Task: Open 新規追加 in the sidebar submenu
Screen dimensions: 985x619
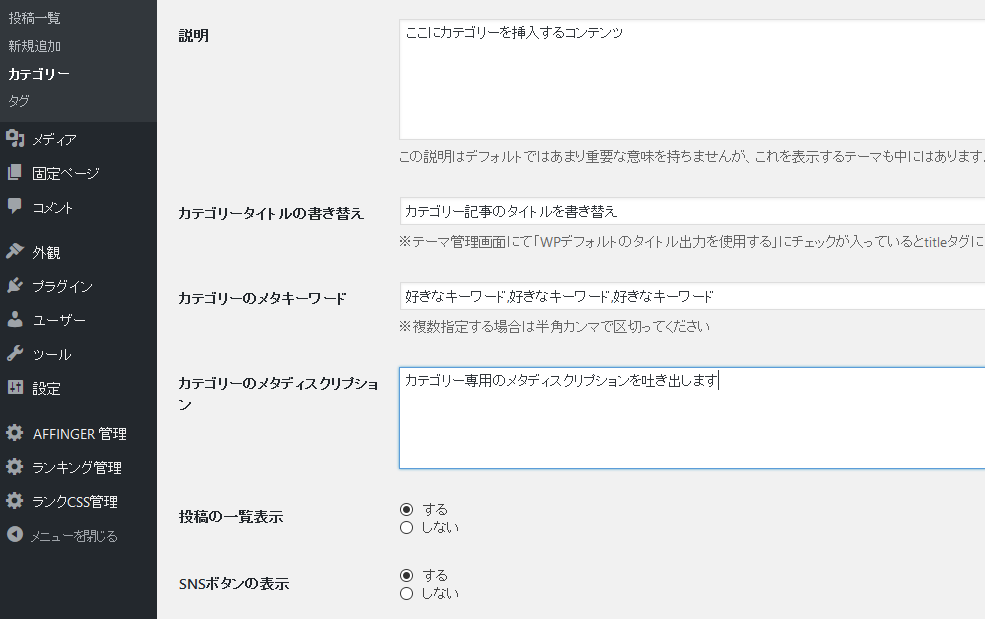Action: coord(35,46)
